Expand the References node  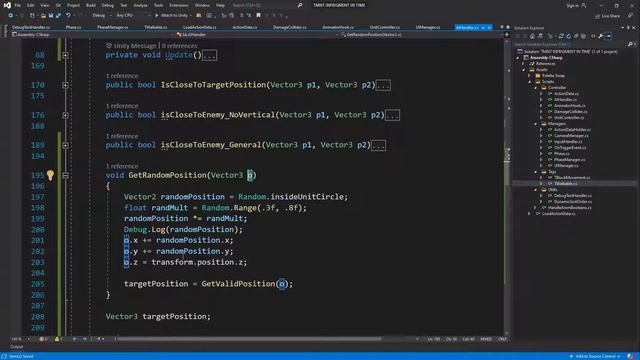click(x=524, y=64)
